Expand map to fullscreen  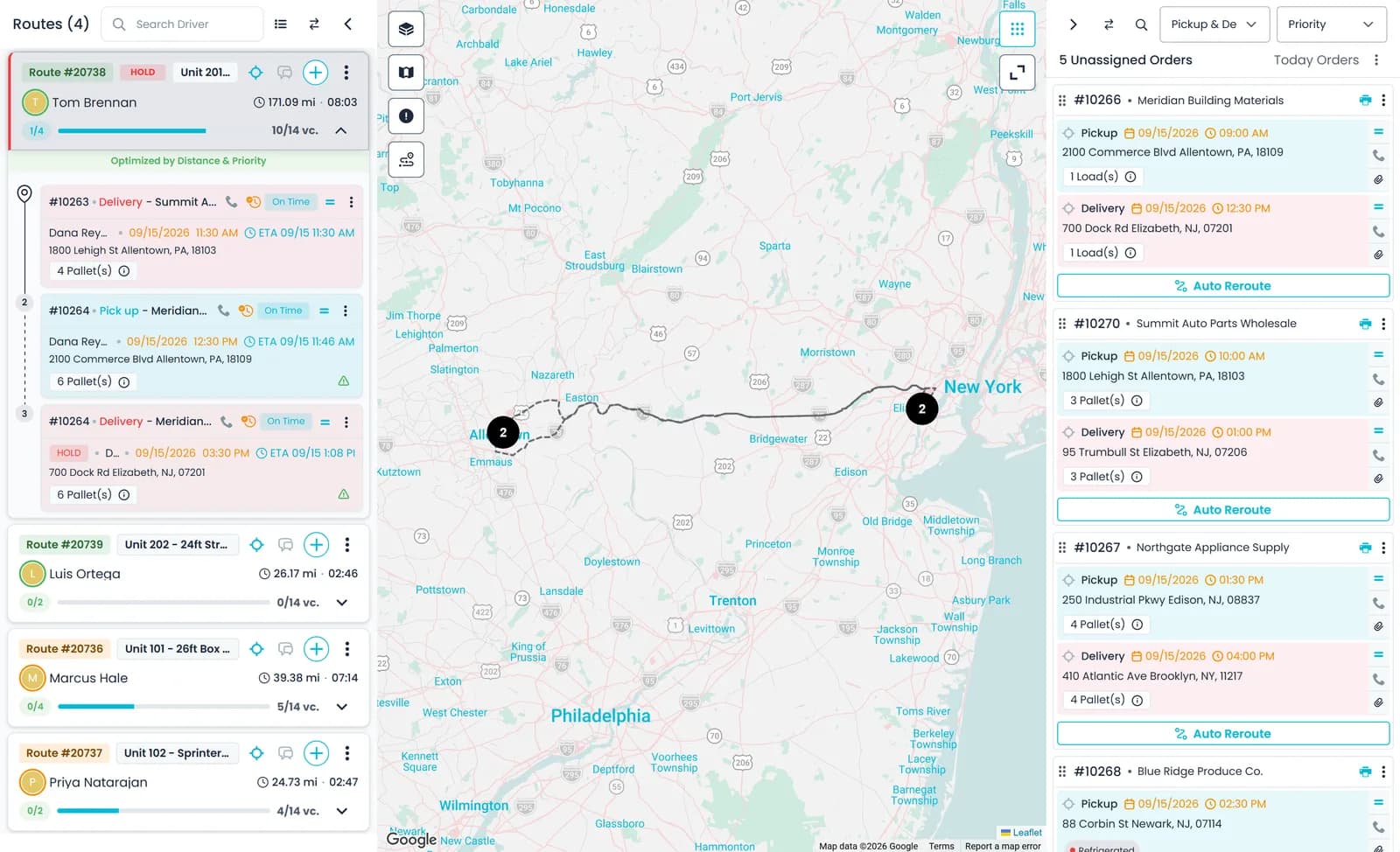1017,73
